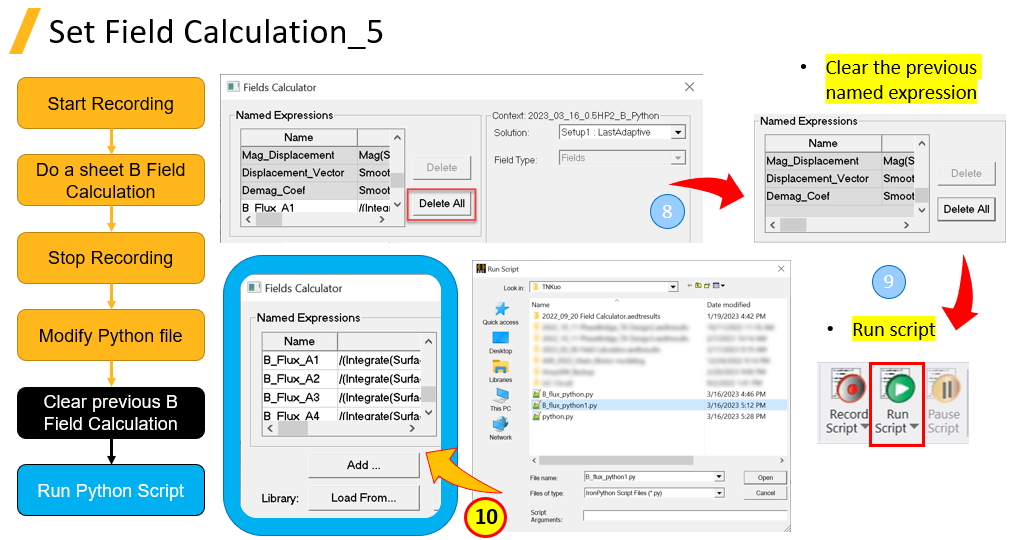
Task: Click the Add ... button
Action: tap(363, 465)
